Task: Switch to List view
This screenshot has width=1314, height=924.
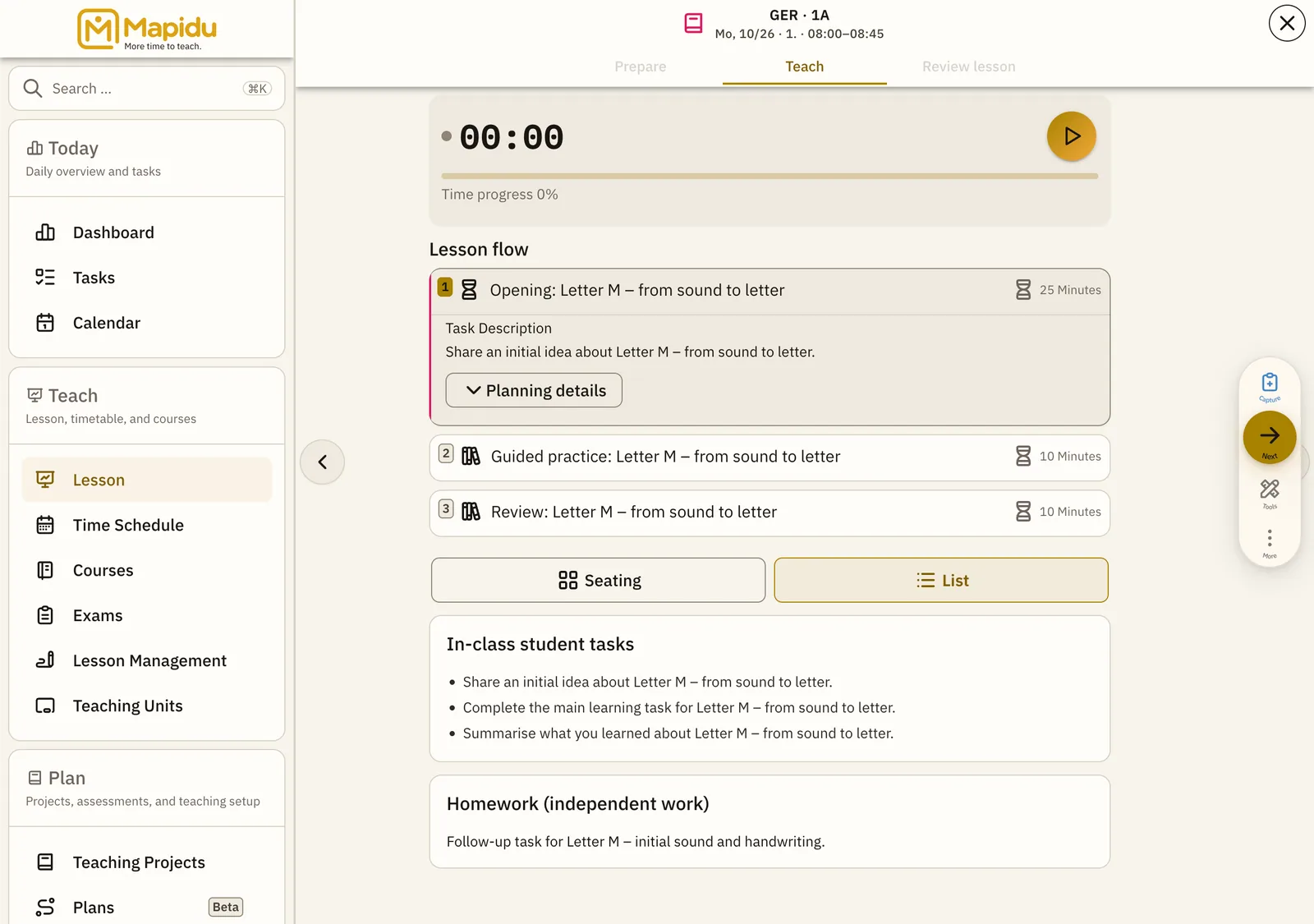Action: [x=941, y=581]
